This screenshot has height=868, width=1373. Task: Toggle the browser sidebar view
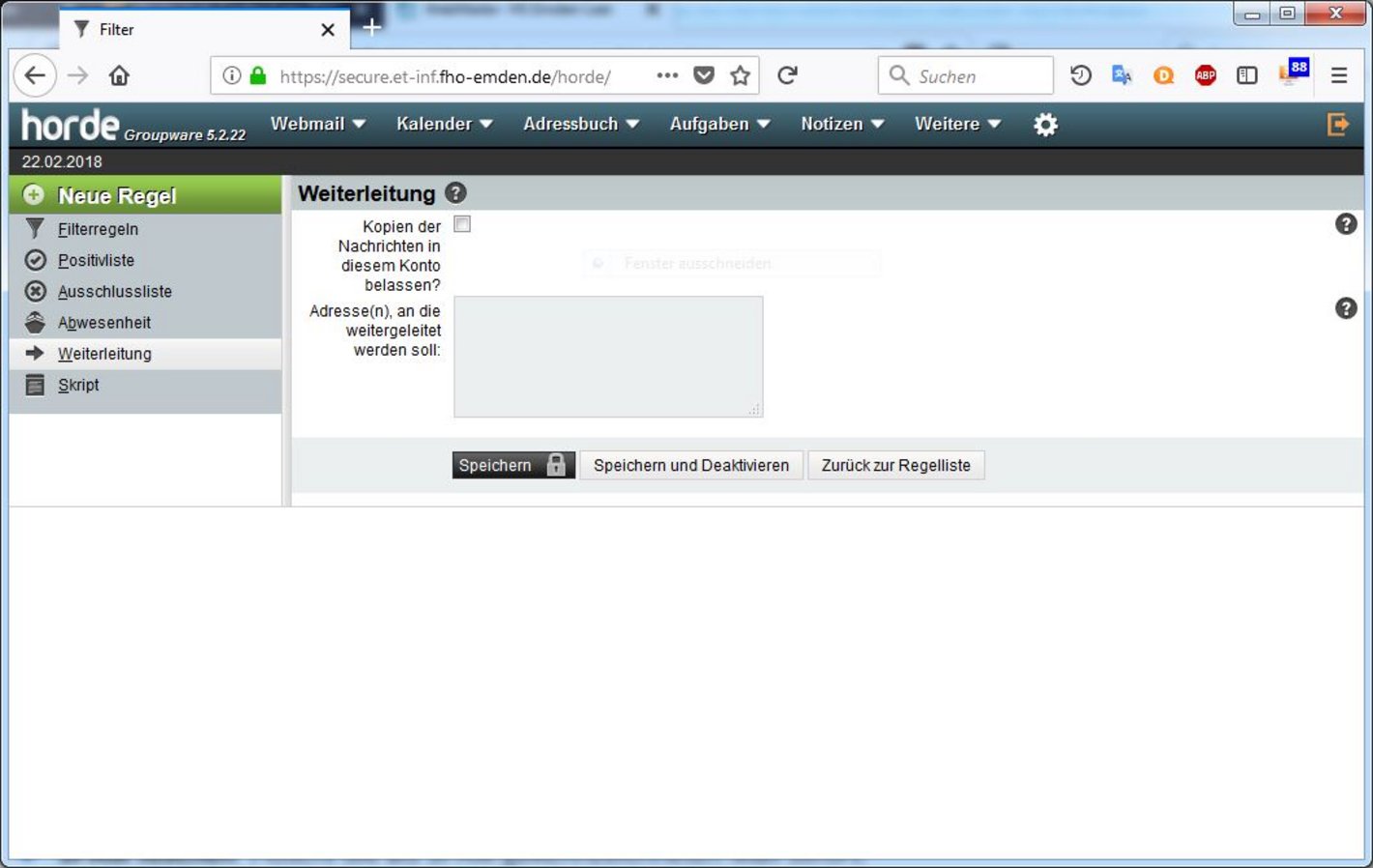click(1247, 75)
